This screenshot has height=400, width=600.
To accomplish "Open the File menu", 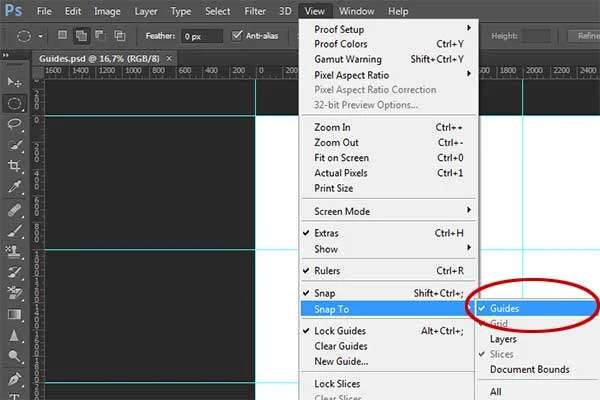I will point(44,11).
